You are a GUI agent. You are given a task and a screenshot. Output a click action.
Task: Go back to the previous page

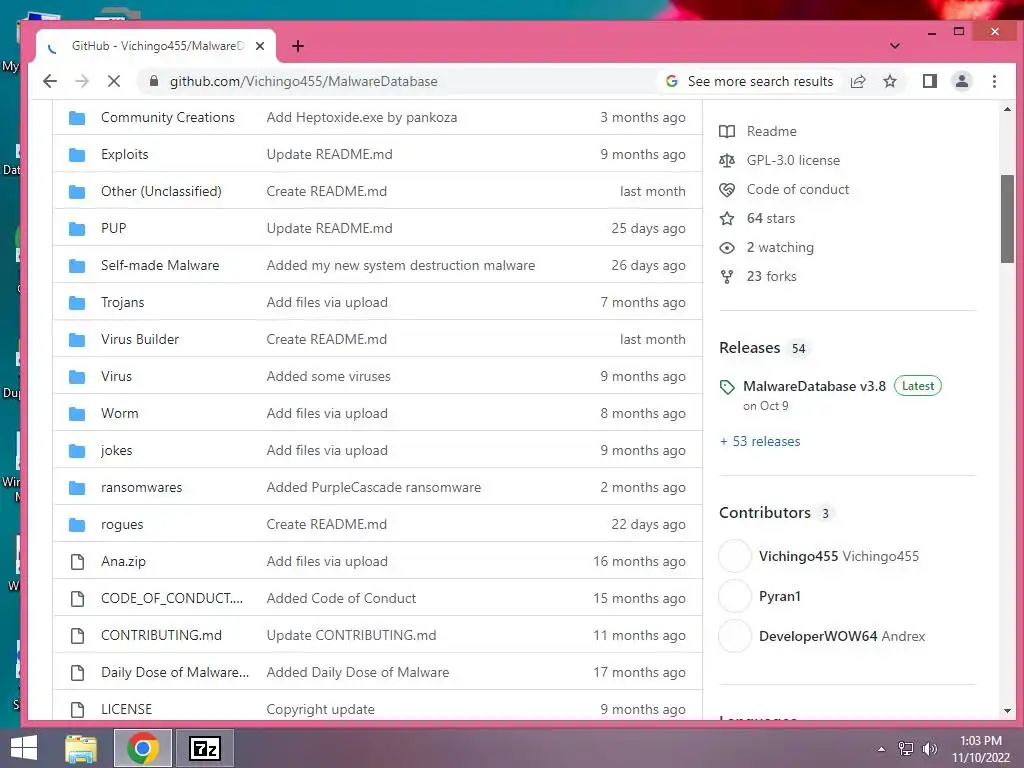click(50, 81)
